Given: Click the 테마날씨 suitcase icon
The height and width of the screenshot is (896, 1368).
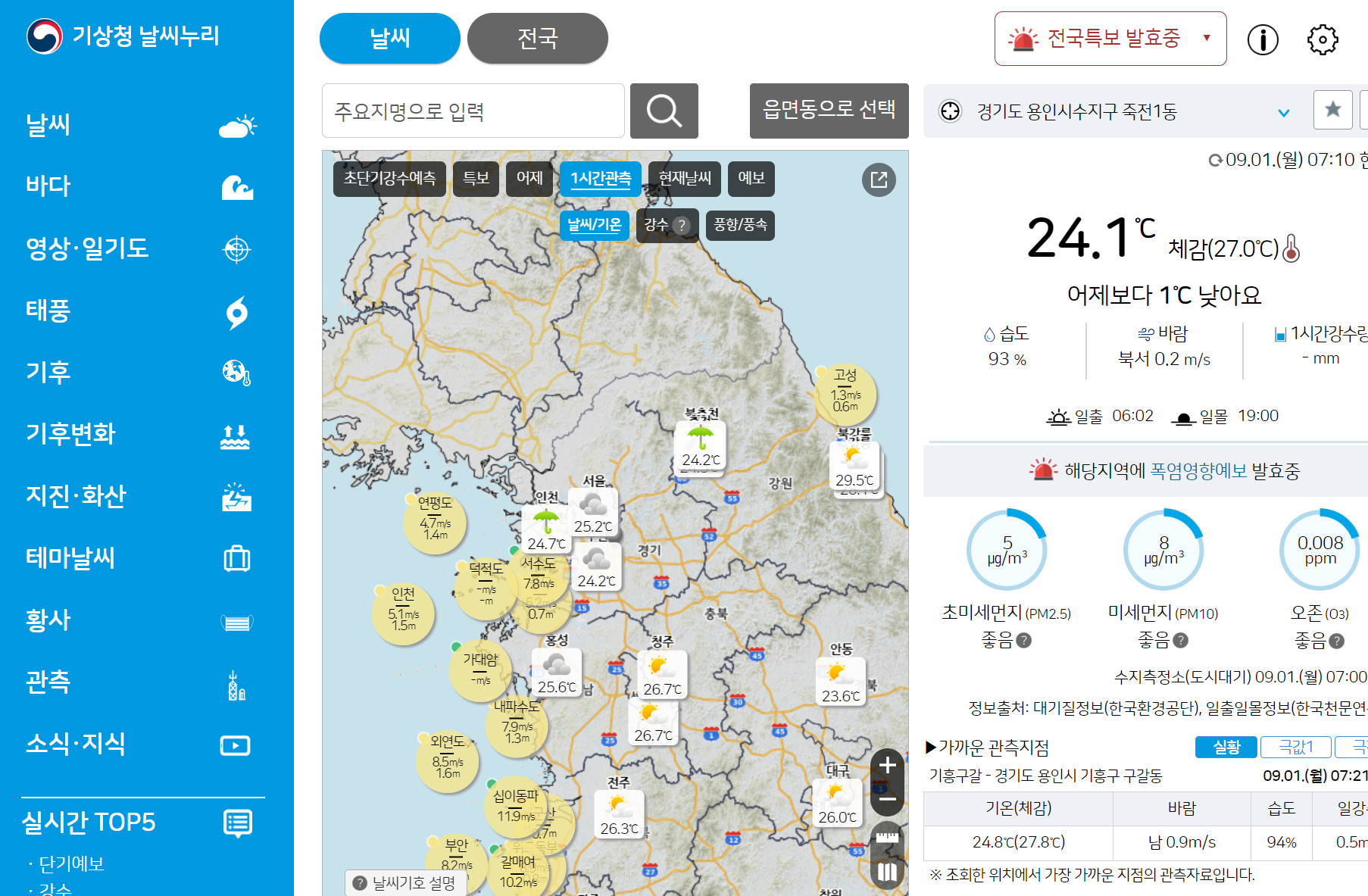Looking at the screenshot, I should 236,559.
